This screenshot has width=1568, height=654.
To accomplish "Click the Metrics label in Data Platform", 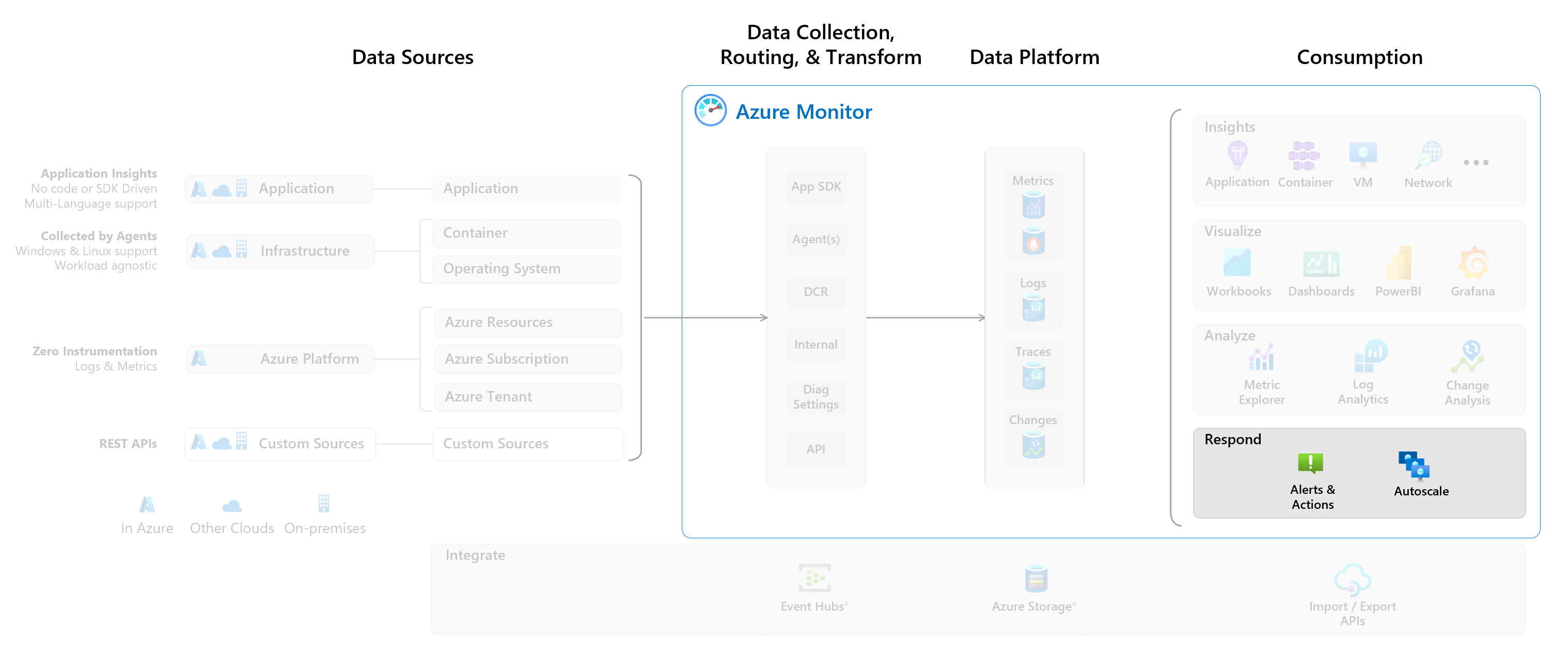I will click(1032, 181).
